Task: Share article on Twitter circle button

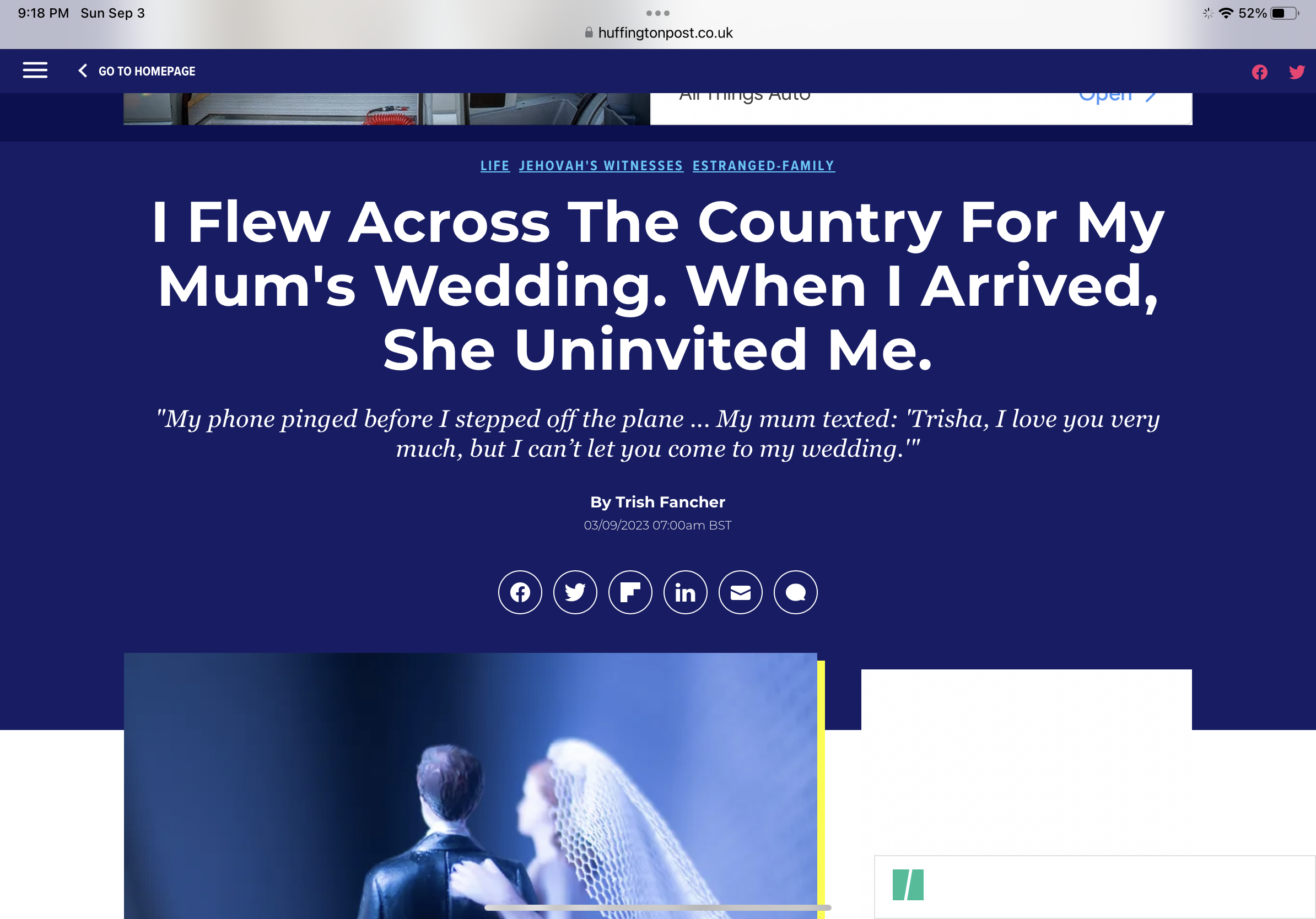Action: (575, 592)
